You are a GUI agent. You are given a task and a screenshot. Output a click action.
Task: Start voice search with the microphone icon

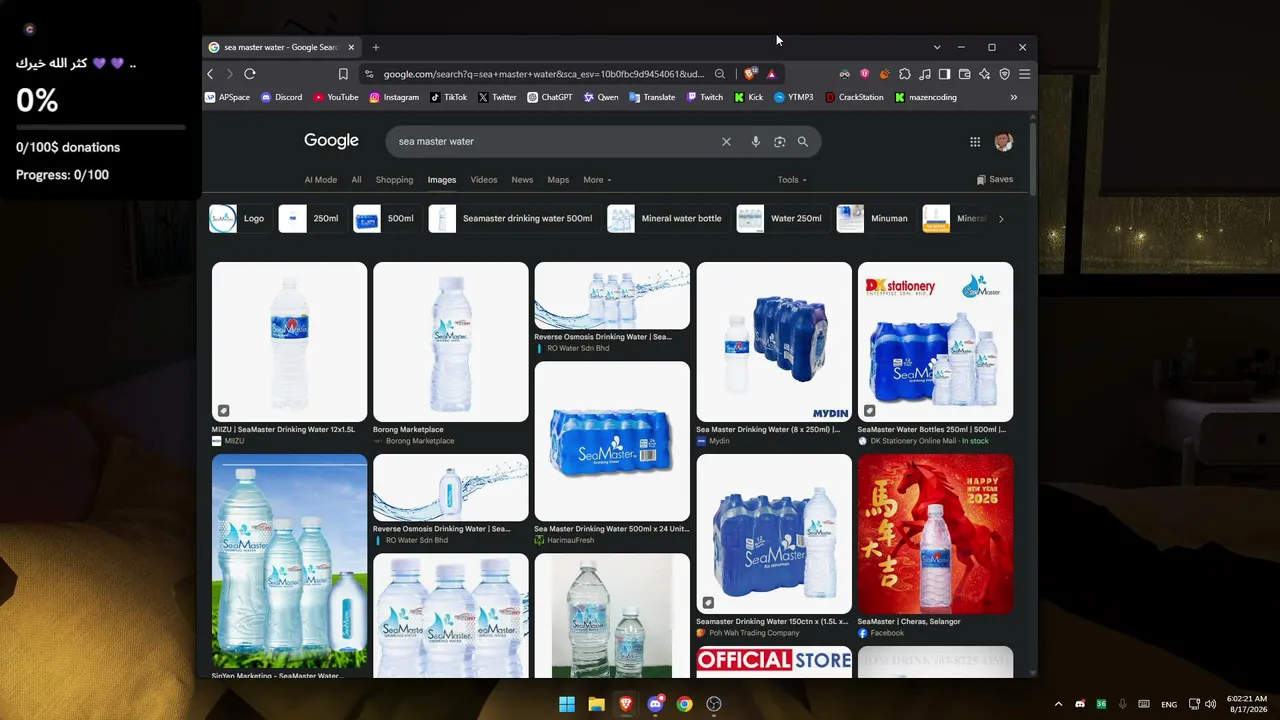756,142
